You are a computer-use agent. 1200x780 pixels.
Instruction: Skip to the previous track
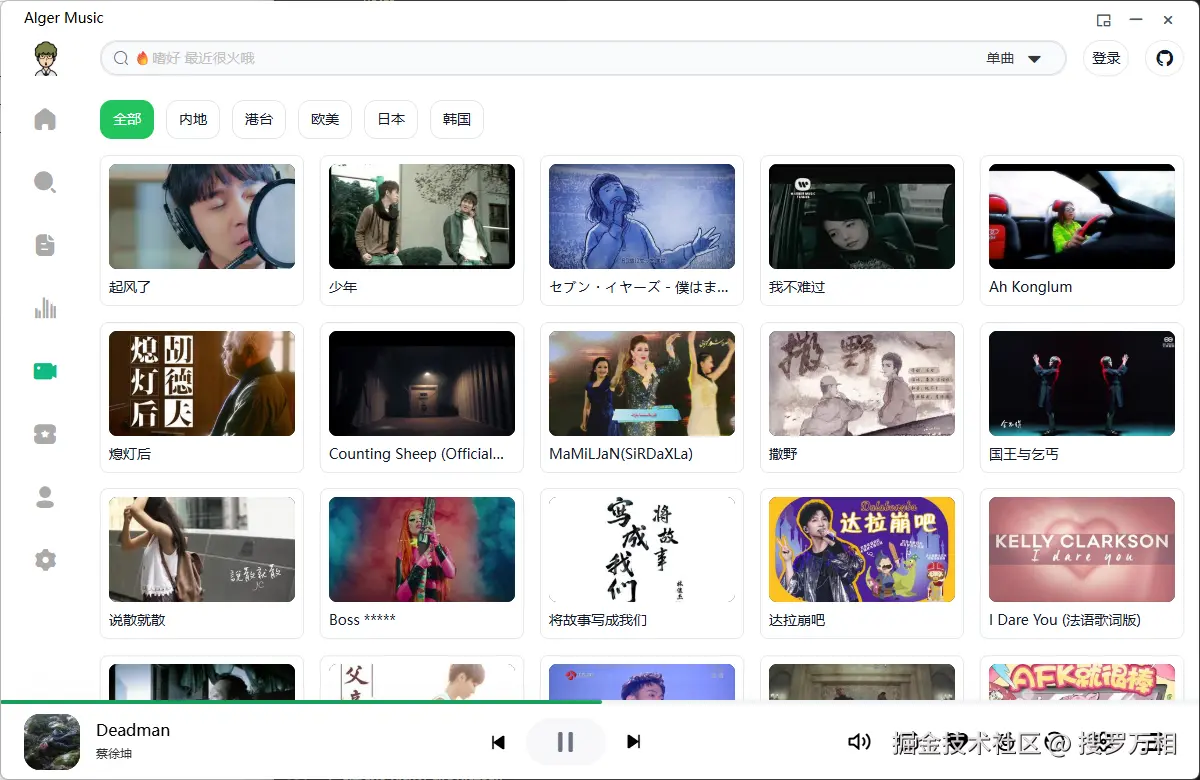[498, 742]
